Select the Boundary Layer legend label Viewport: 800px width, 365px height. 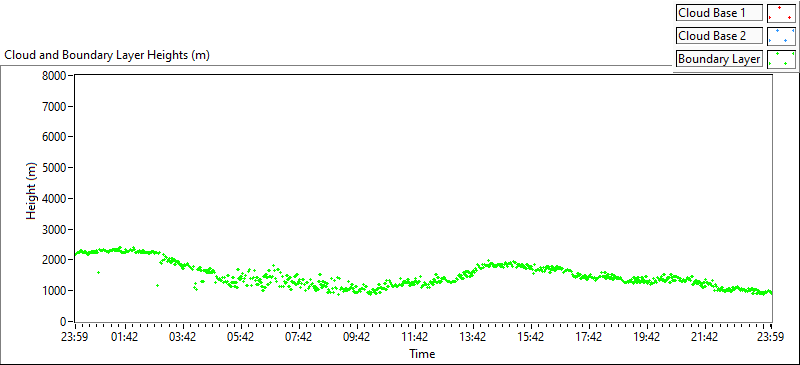pyautogui.click(x=719, y=59)
